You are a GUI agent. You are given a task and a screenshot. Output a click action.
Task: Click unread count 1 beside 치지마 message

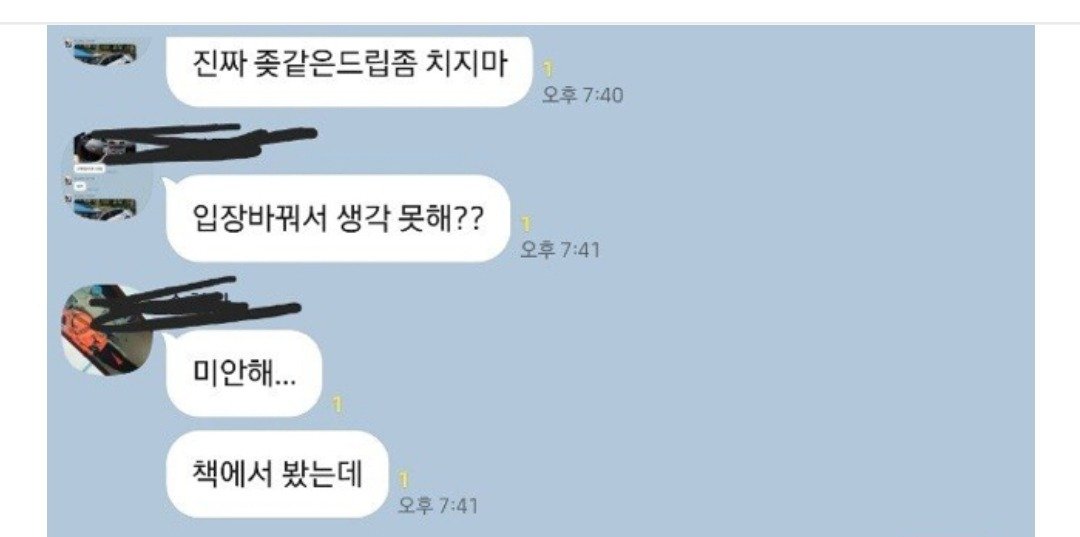(x=549, y=68)
